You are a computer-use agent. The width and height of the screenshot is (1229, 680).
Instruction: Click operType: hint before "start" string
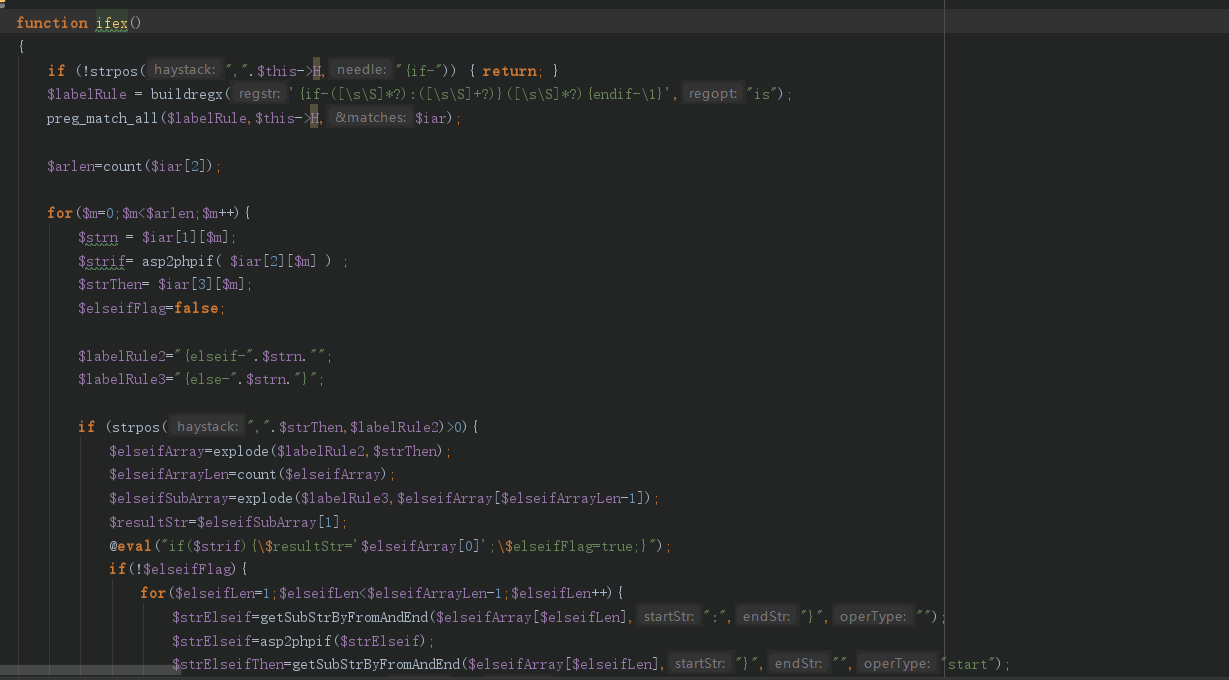pyautogui.click(x=895, y=665)
